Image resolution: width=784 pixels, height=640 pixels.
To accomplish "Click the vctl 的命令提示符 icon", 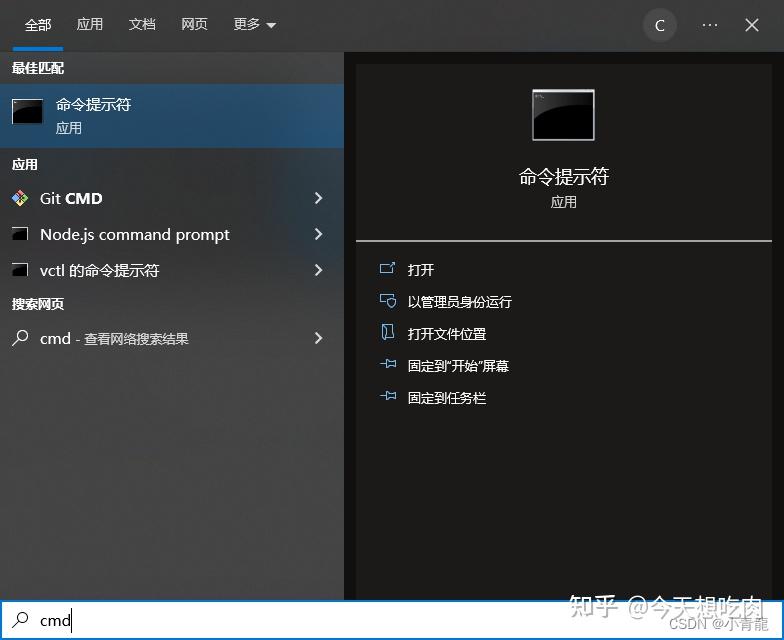I will (20, 270).
